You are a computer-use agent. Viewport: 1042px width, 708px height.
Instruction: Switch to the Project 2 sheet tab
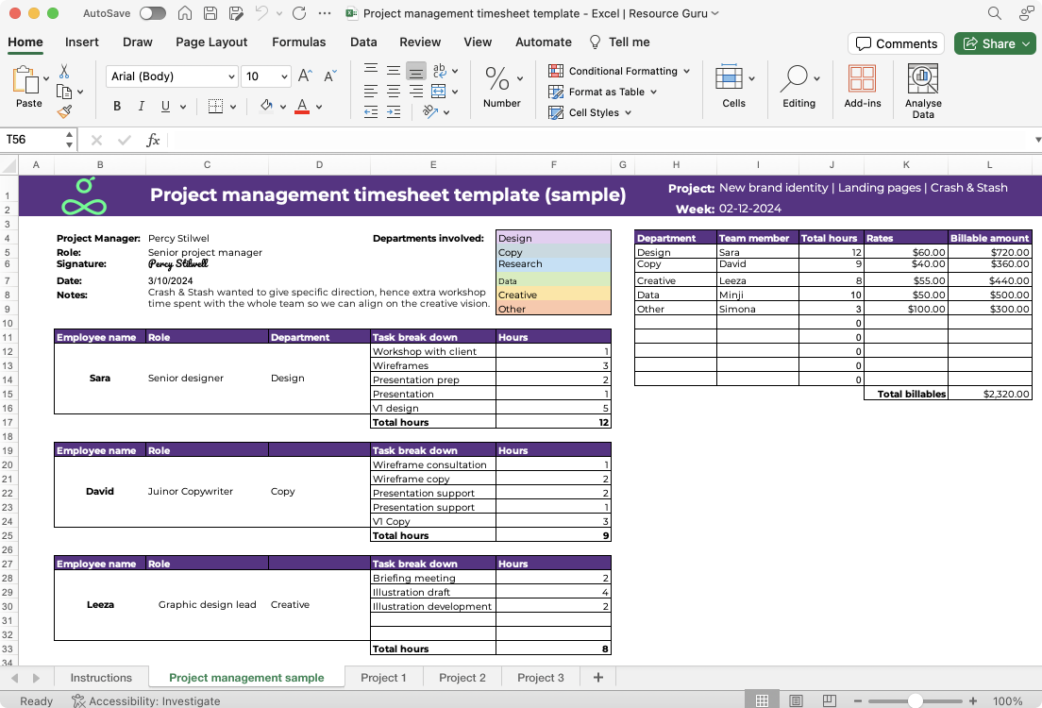click(462, 677)
